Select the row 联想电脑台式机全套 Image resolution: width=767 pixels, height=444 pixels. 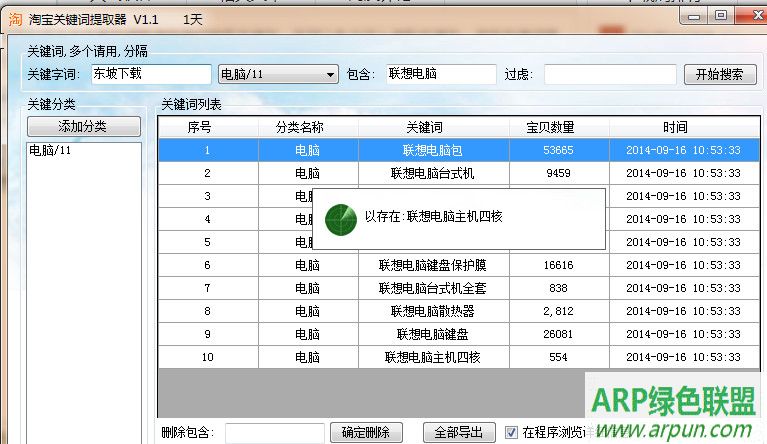click(459, 288)
